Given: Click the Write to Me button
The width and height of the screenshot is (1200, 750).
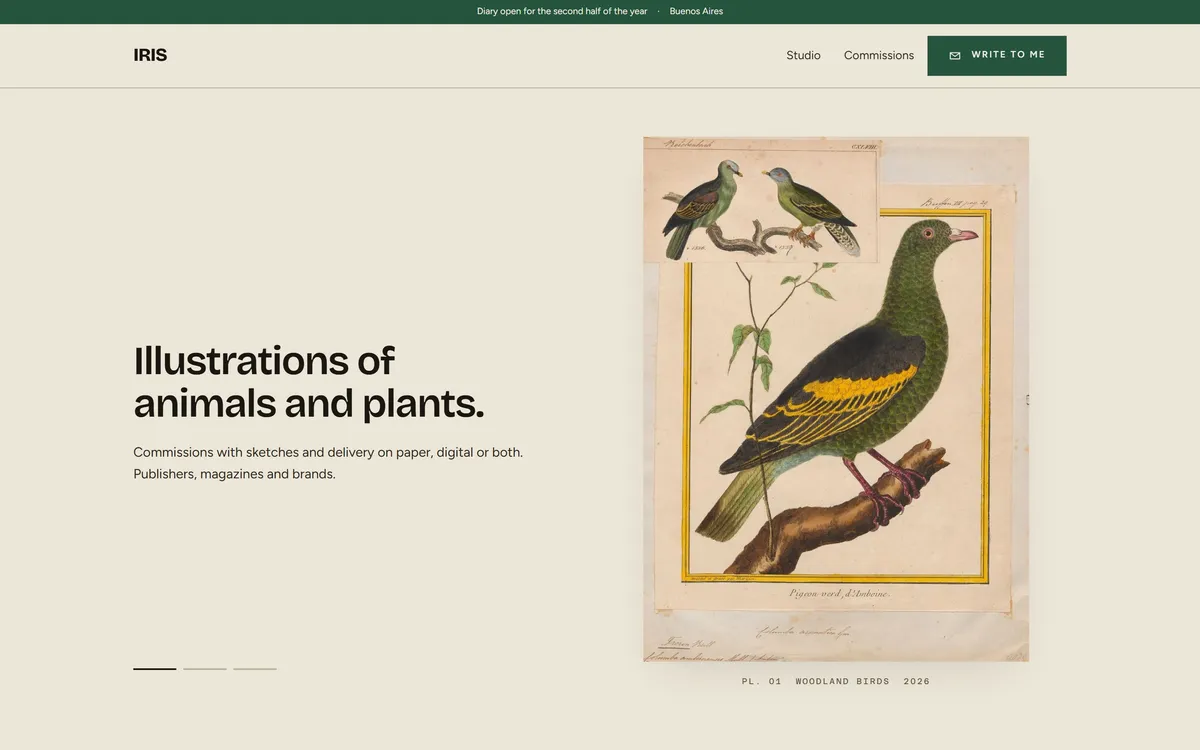Looking at the screenshot, I should click(x=997, y=56).
